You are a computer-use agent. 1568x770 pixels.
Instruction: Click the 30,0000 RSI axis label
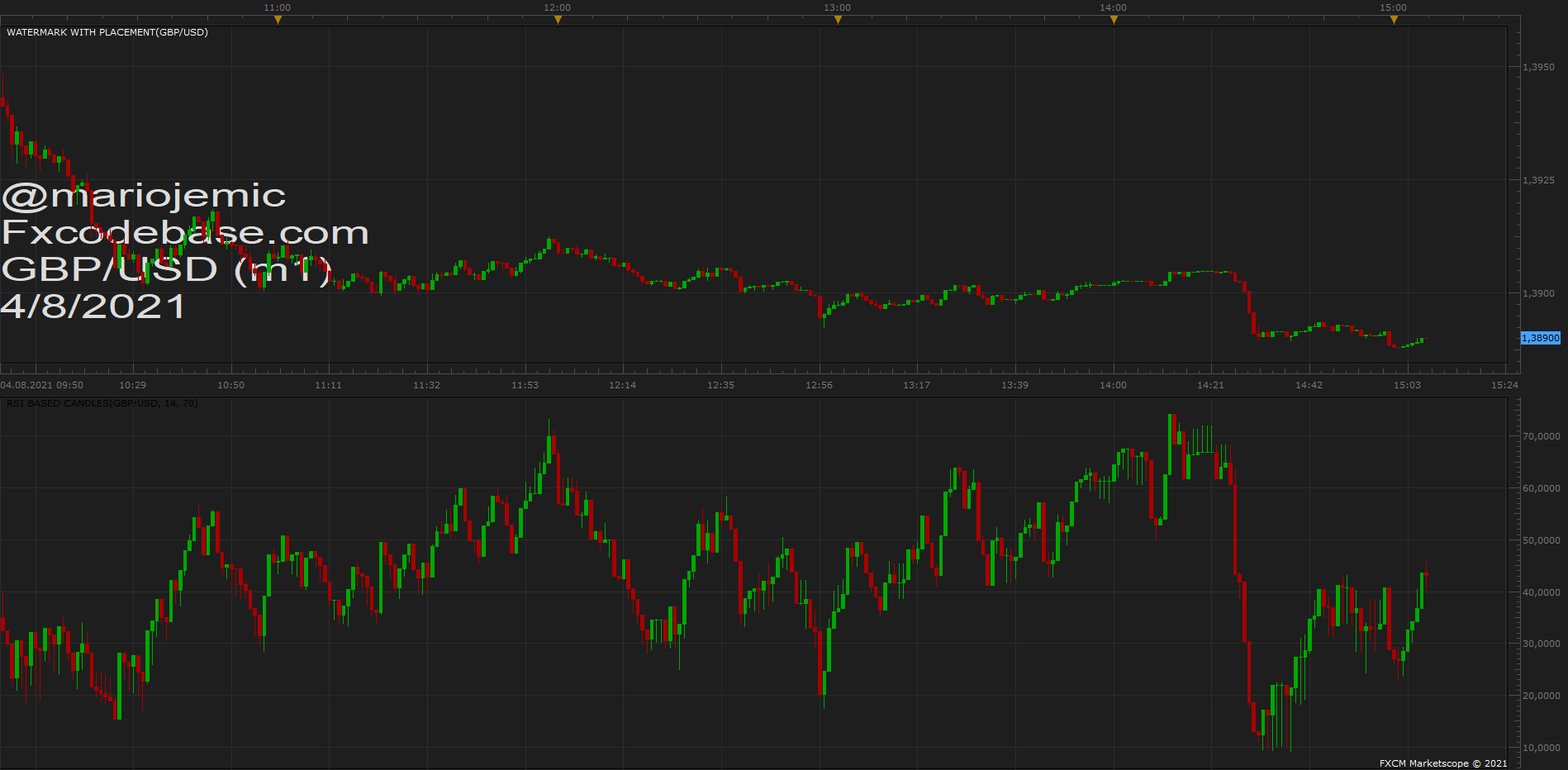pyautogui.click(x=1542, y=644)
